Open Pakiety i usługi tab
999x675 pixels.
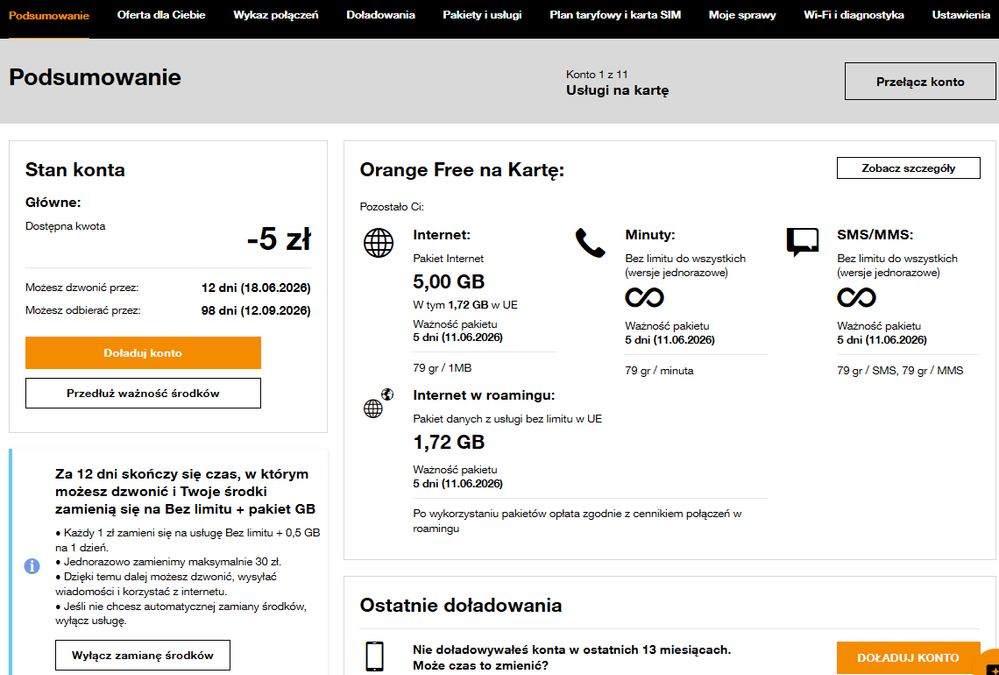coord(482,15)
